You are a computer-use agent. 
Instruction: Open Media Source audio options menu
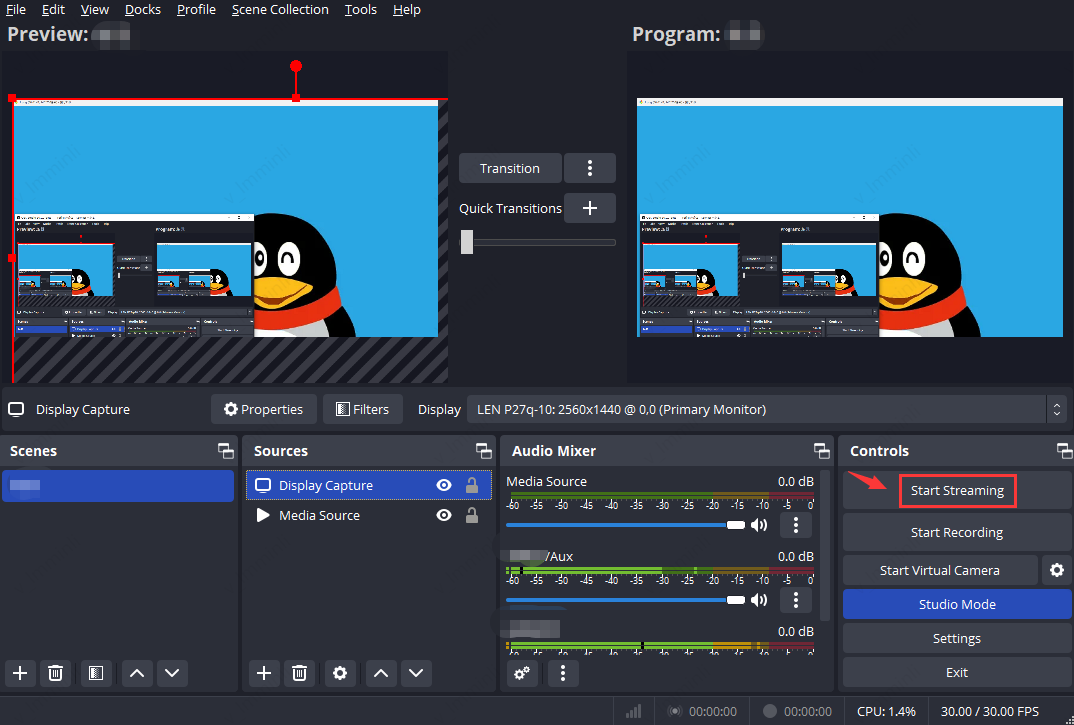tap(795, 525)
